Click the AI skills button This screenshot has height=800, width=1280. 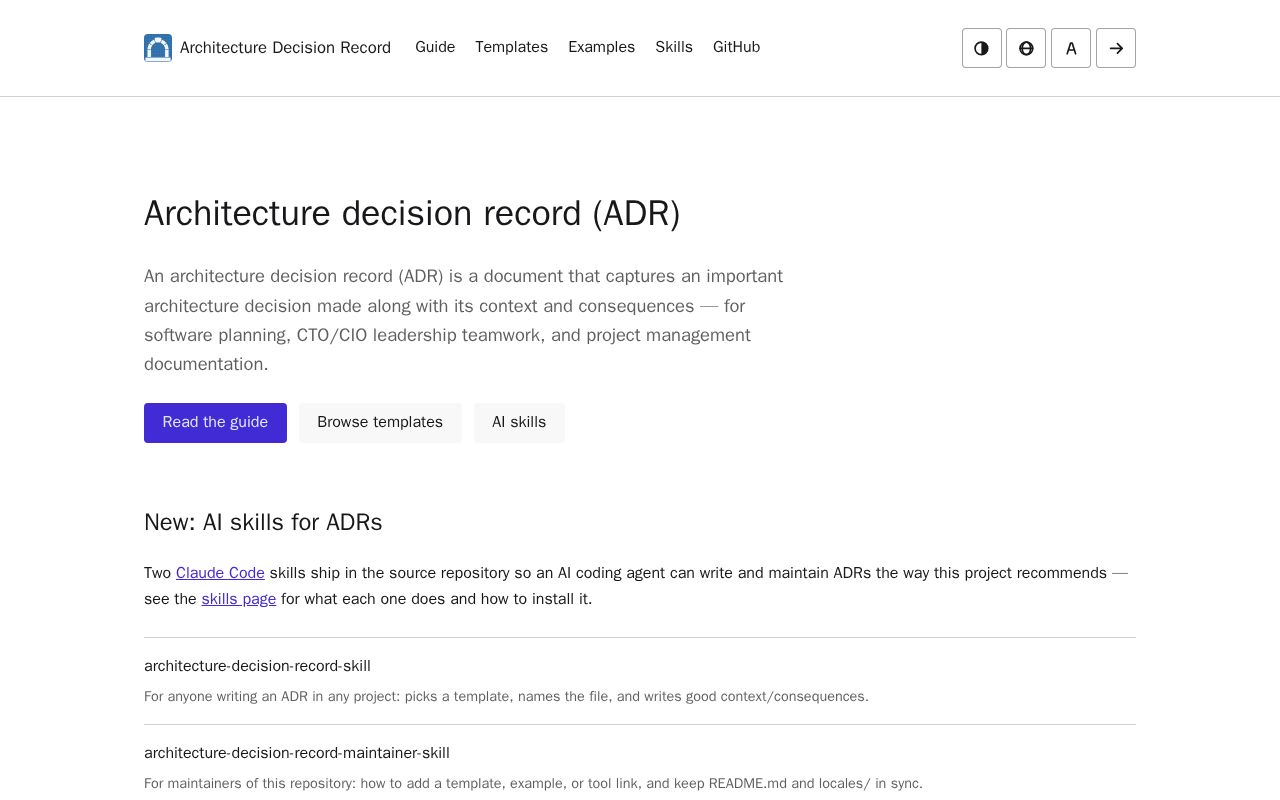(519, 423)
